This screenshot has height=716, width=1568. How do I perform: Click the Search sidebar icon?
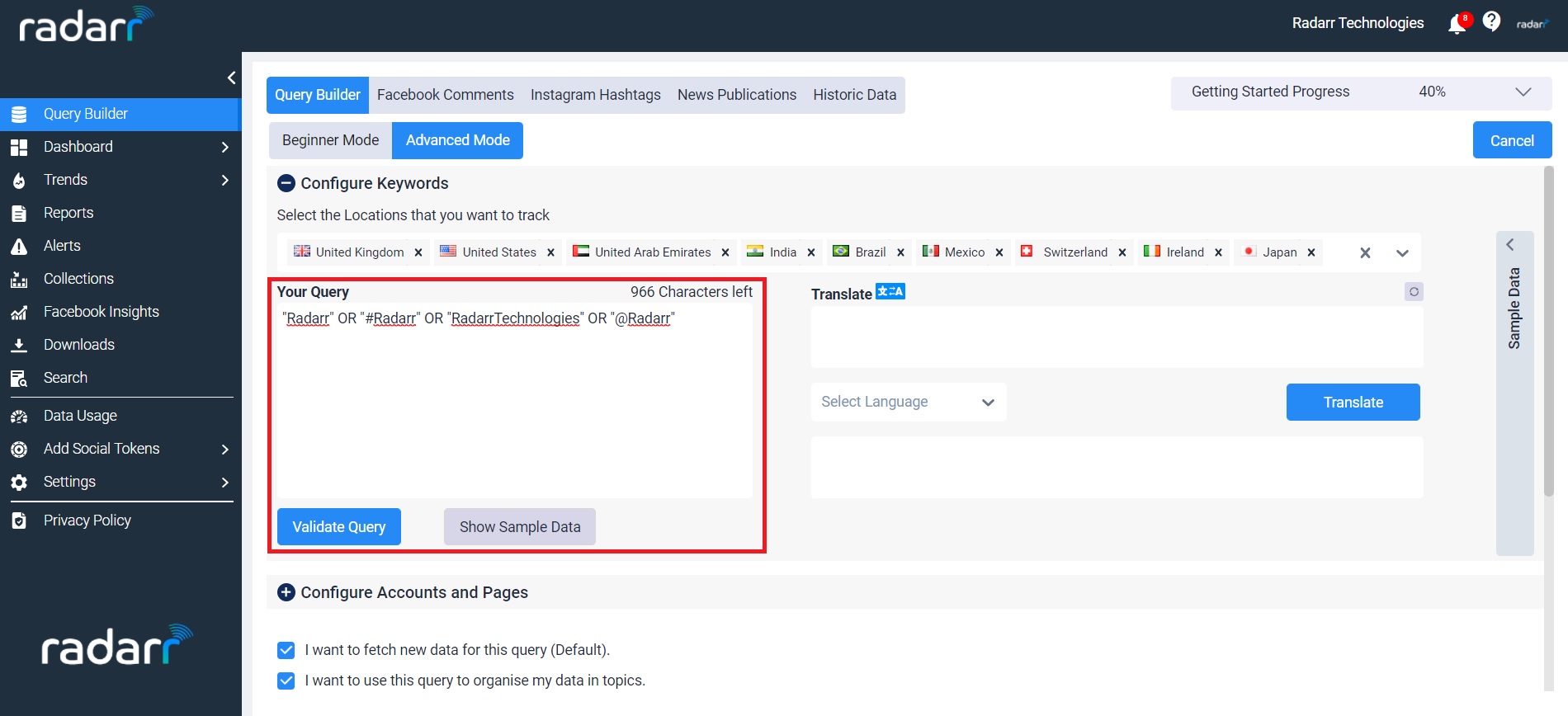[x=19, y=379]
